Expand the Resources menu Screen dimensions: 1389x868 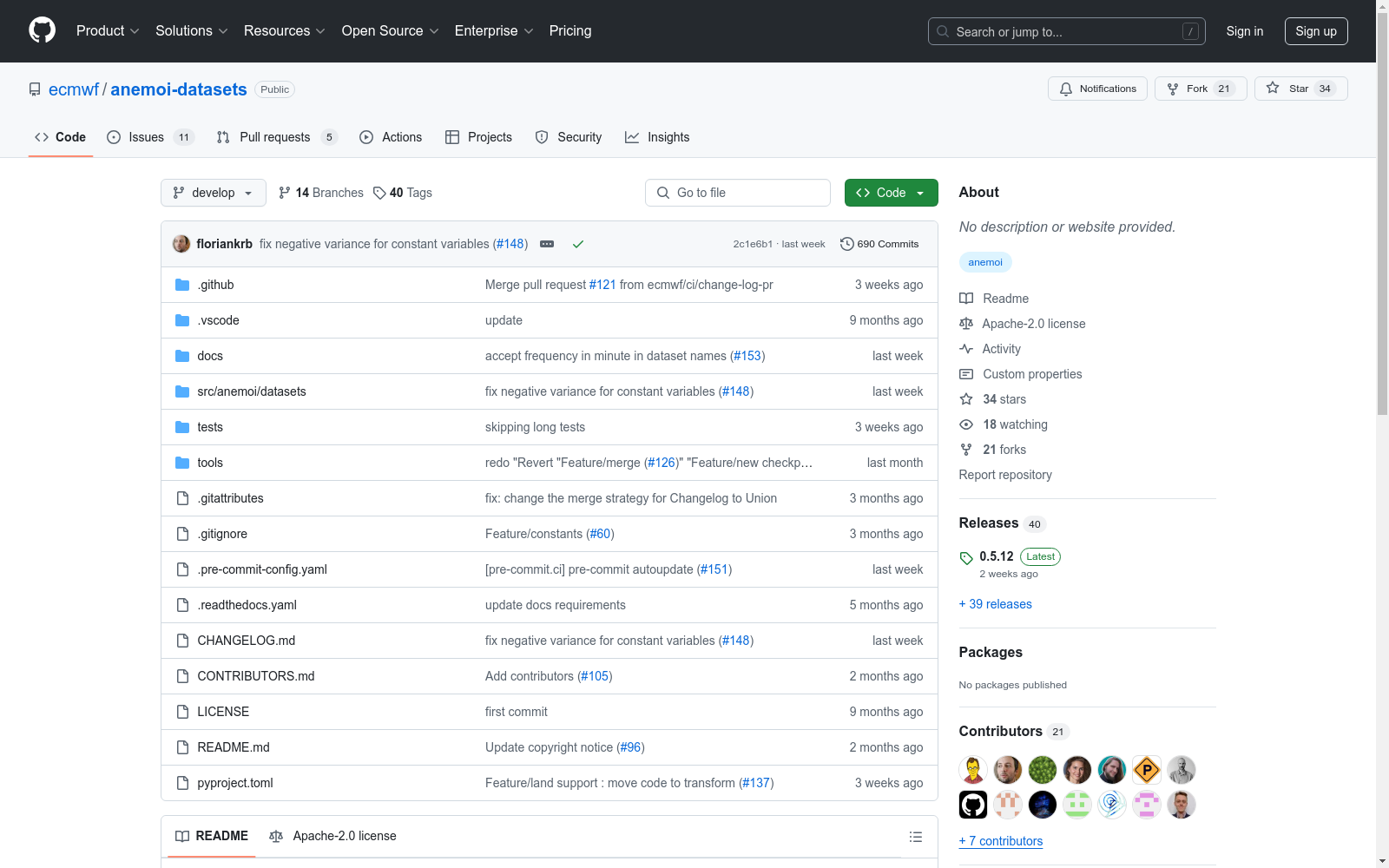pyautogui.click(x=285, y=31)
